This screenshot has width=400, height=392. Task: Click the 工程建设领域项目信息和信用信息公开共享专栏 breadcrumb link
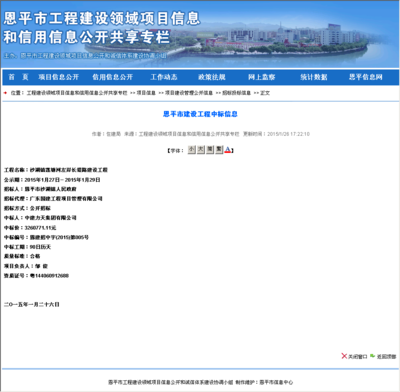(77, 93)
